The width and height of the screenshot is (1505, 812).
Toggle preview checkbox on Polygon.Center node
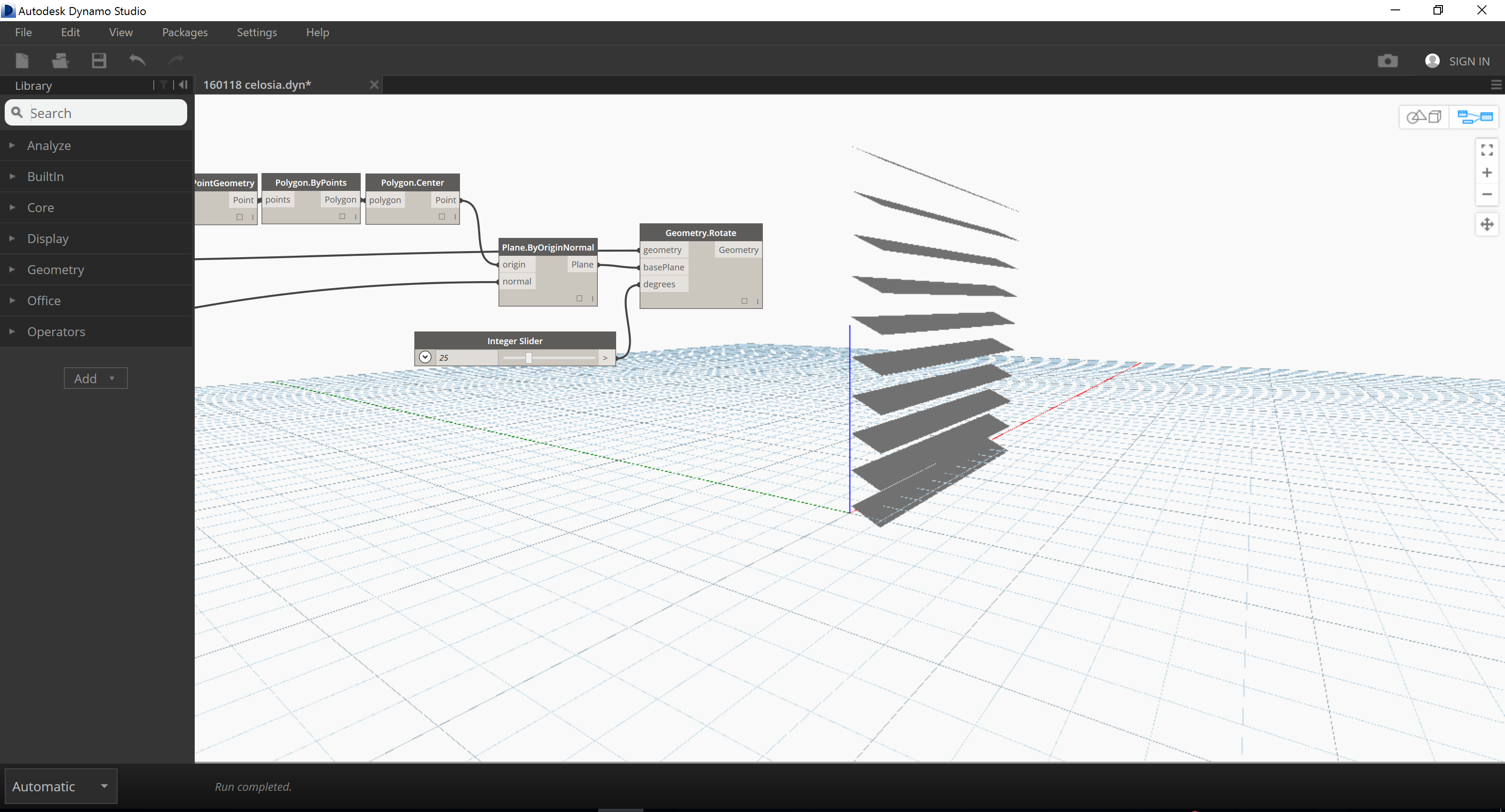(442, 216)
